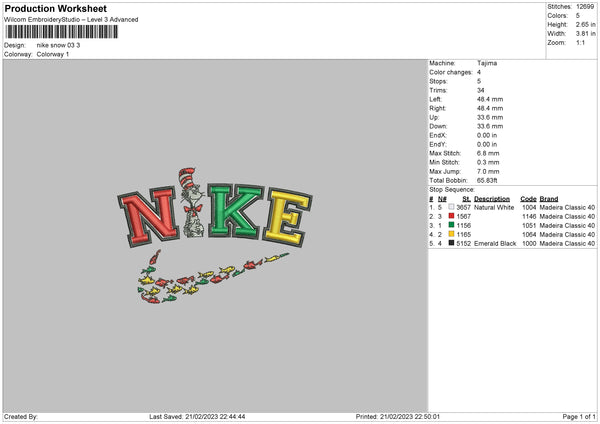
Task: Click the 'Brand' column header
Action: click(x=549, y=199)
